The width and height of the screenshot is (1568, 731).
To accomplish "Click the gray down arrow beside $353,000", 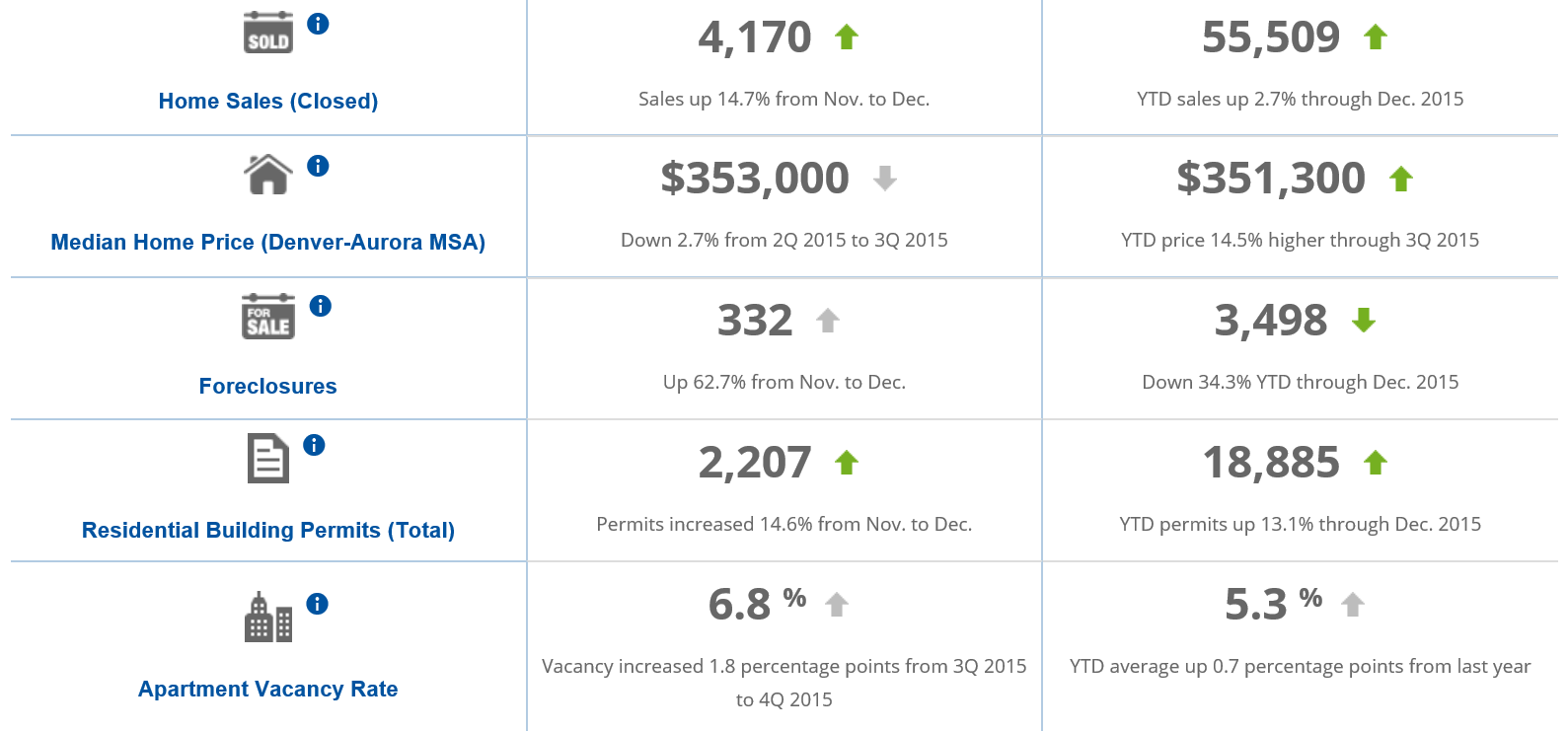I will [x=885, y=179].
